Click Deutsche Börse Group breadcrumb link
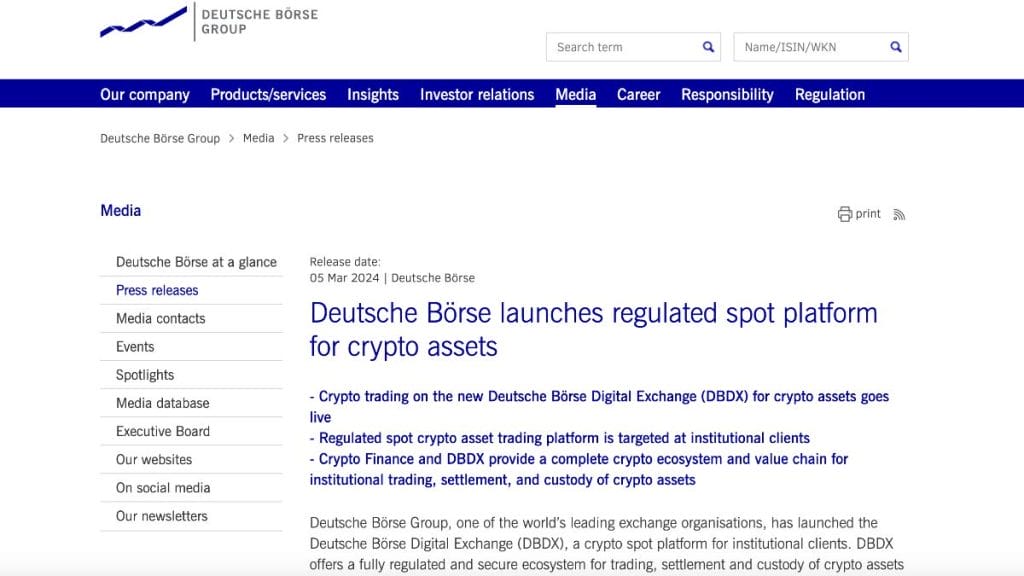Screen dimensions: 1024x576 coord(160,138)
